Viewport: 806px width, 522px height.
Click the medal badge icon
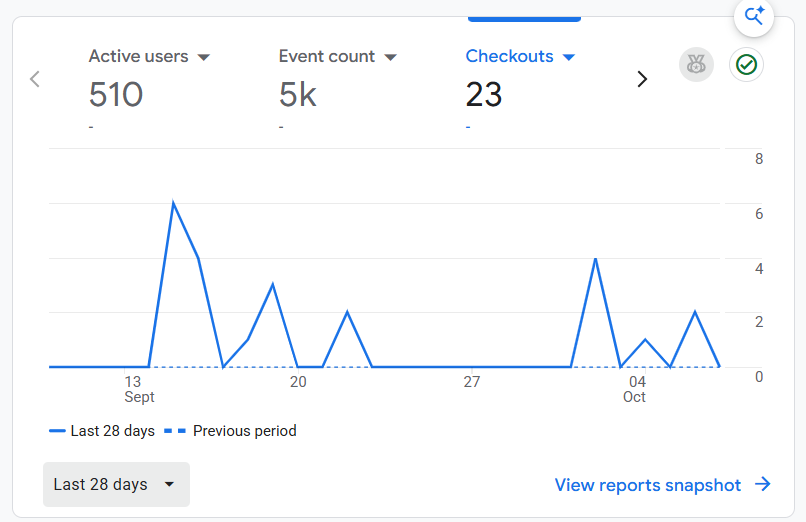696,65
